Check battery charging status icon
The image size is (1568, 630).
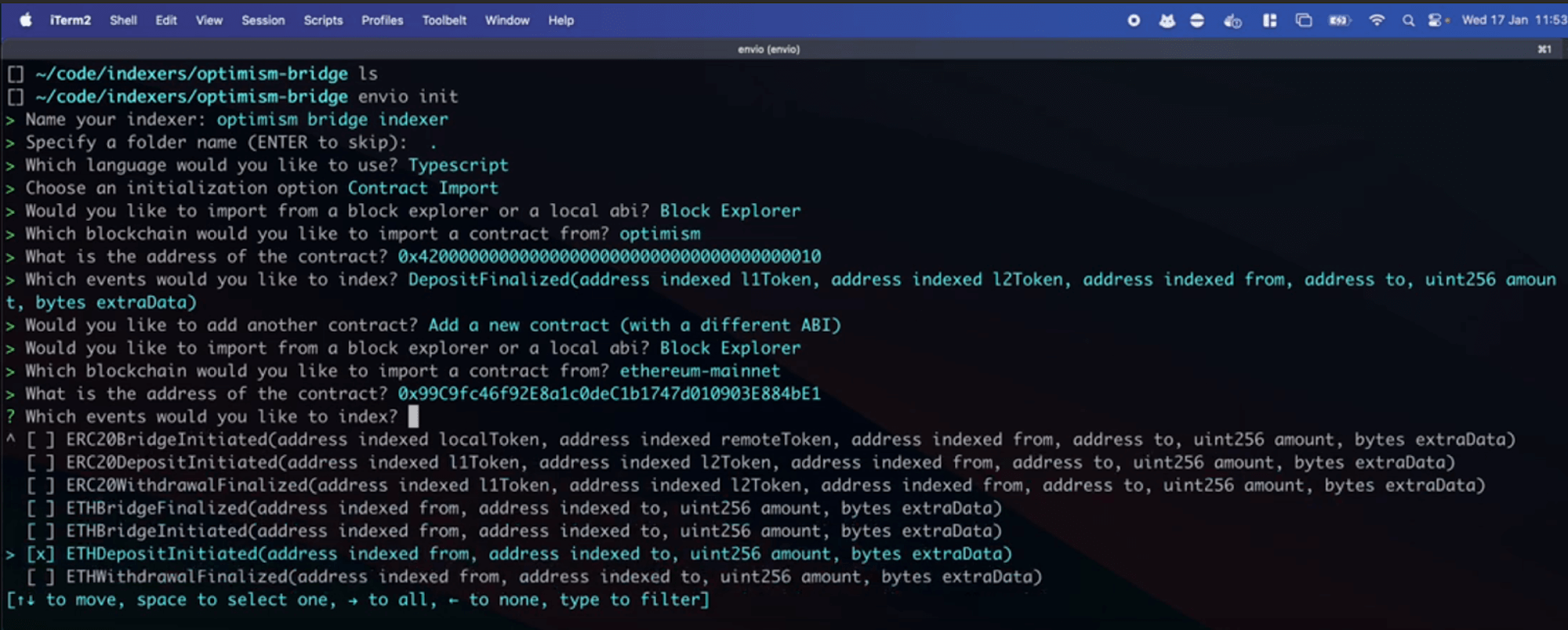pyautogui.click(x=1339, y=20)
